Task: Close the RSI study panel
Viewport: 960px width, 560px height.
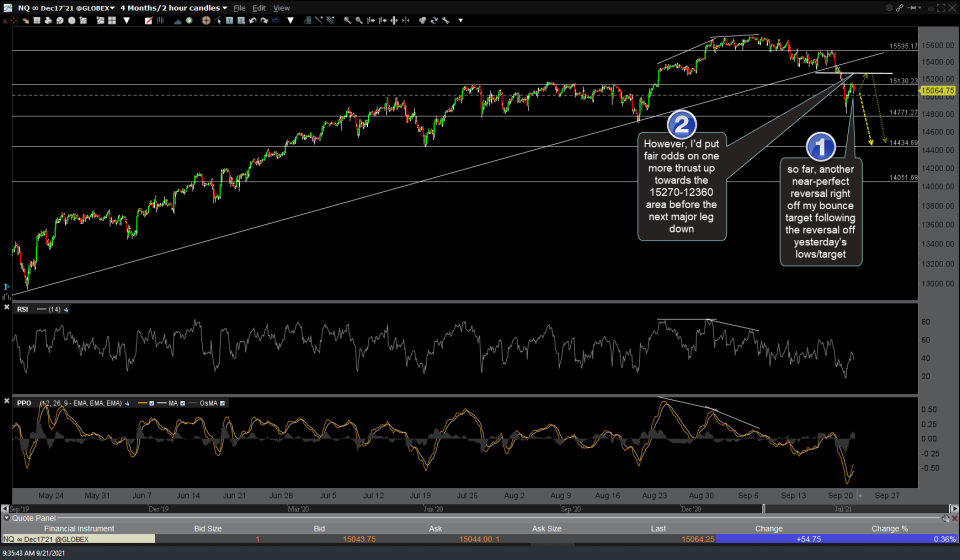Action: (7, 307)
